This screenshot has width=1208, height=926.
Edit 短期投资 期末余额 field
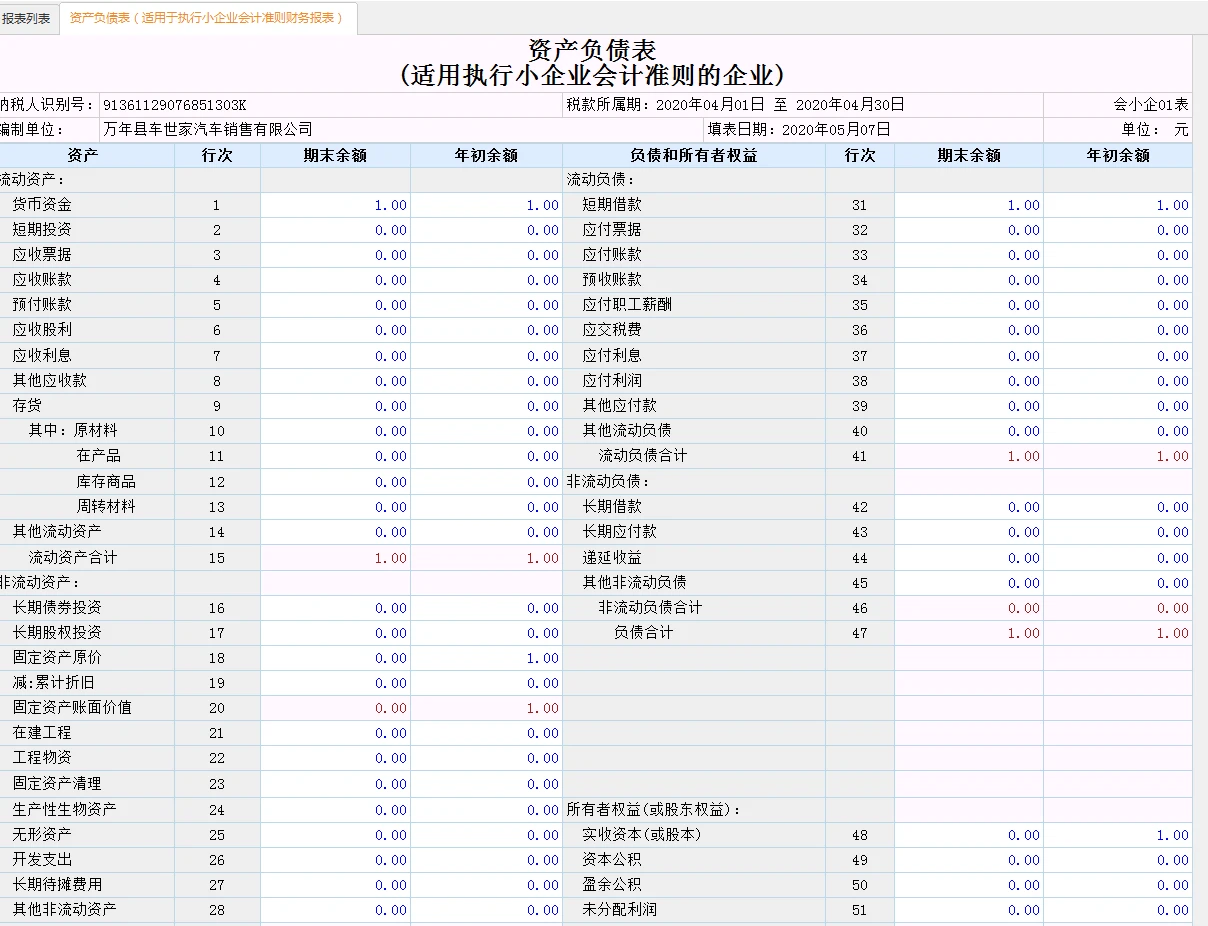(335, 230)
